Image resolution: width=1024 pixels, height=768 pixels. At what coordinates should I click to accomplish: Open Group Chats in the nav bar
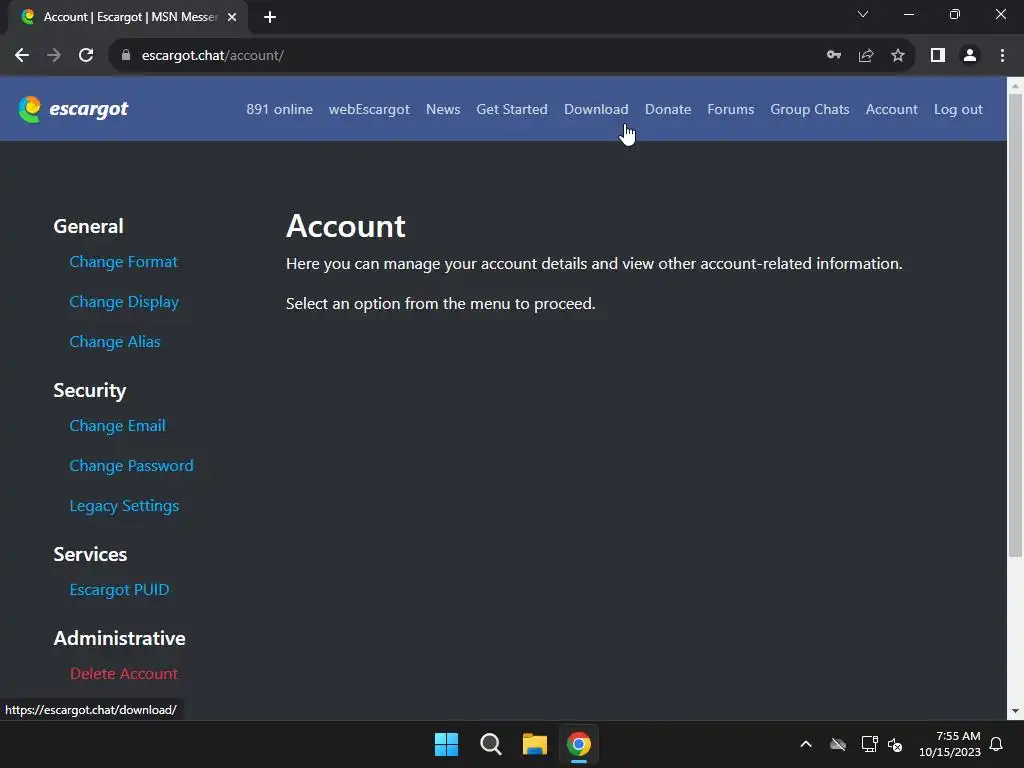[x=810, y=109]
